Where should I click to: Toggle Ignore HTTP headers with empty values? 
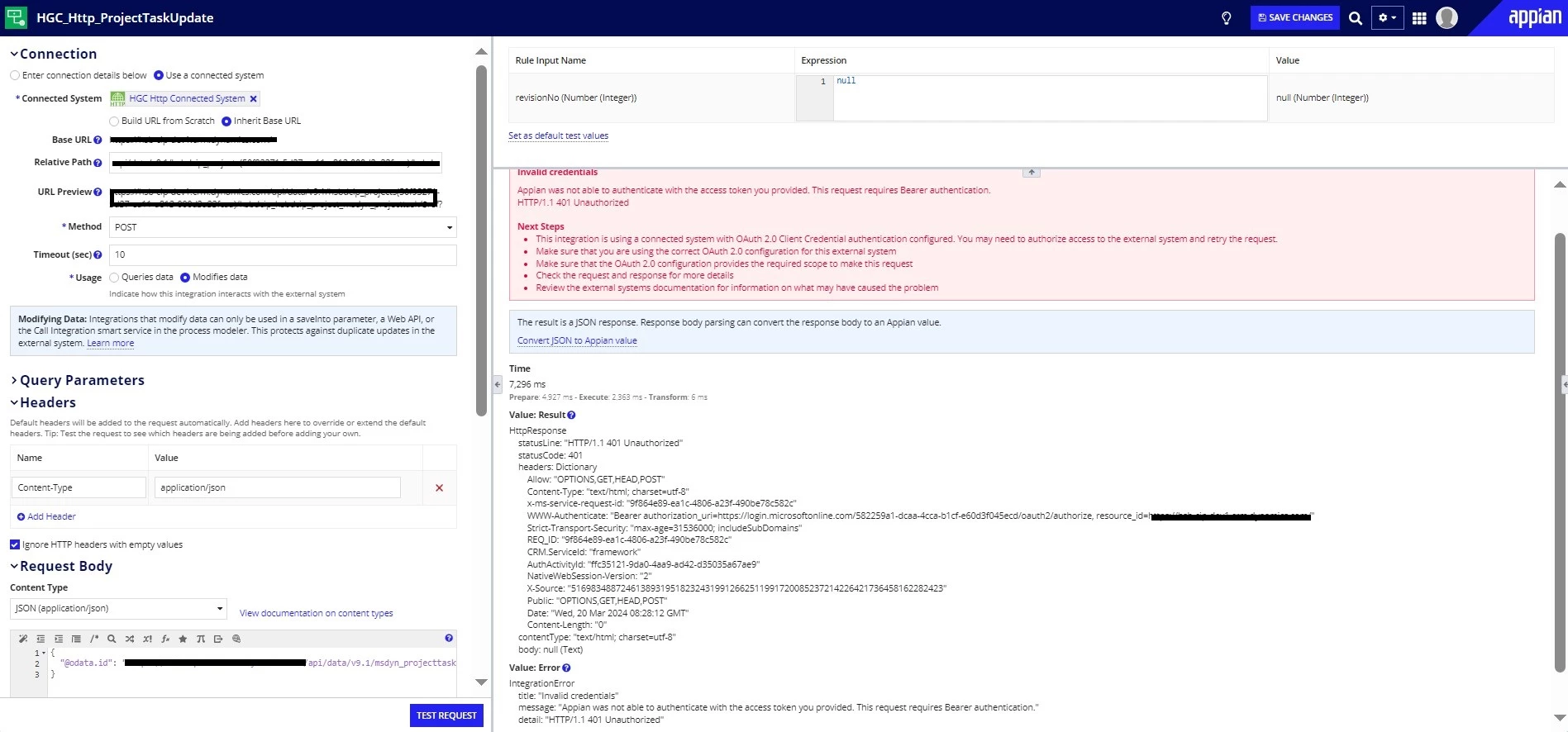click(15, 544)
